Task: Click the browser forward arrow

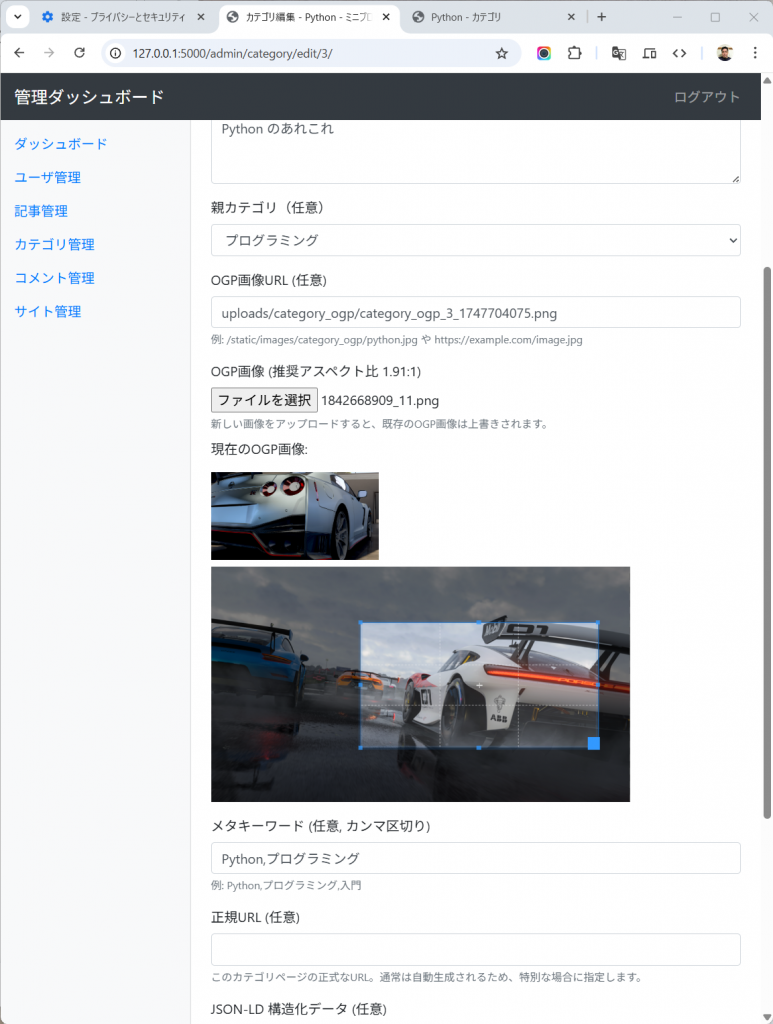Action: point(49,53)
